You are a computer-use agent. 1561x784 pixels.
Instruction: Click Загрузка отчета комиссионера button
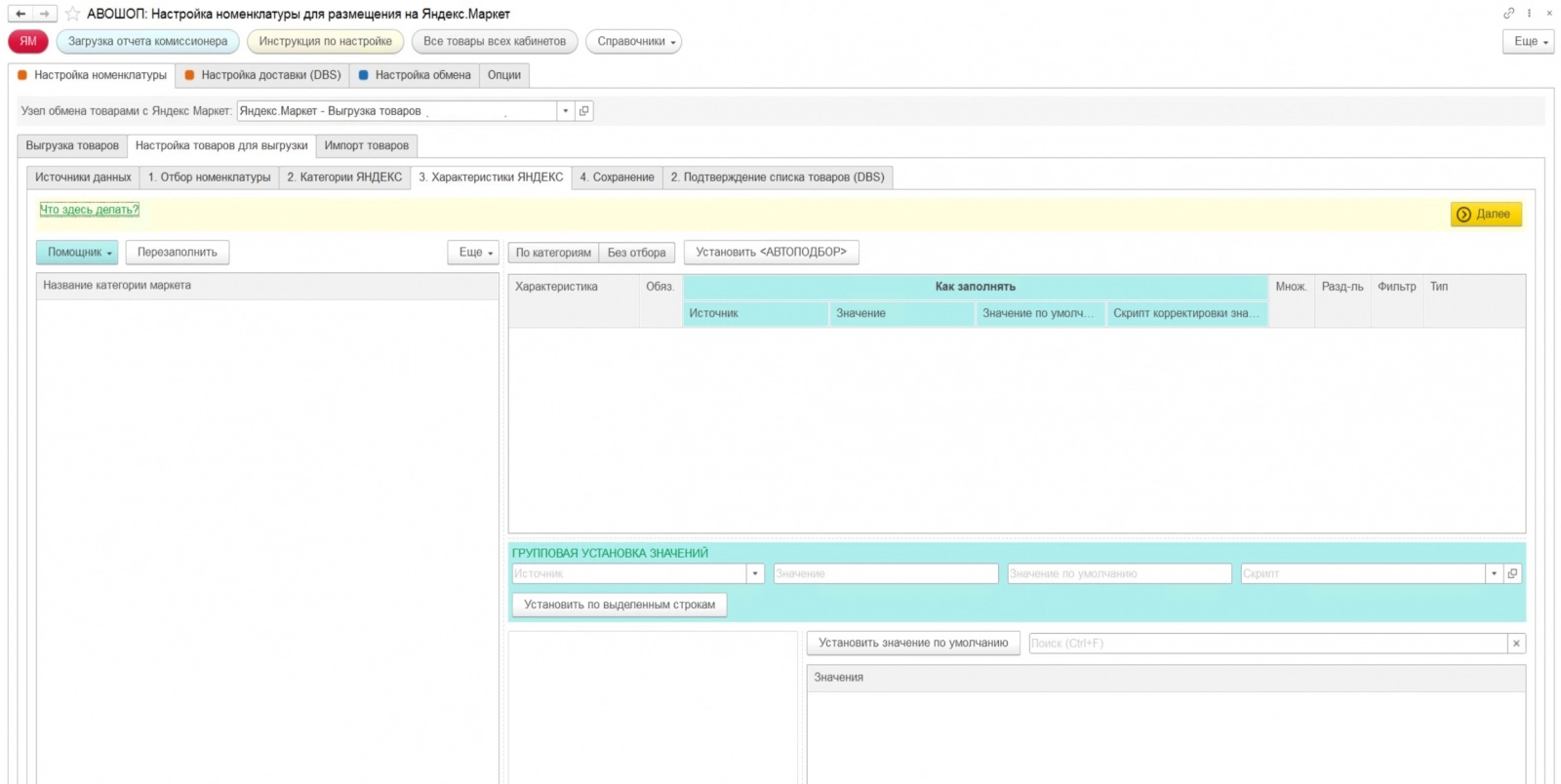pyautogui.click(x=147, y=41)
